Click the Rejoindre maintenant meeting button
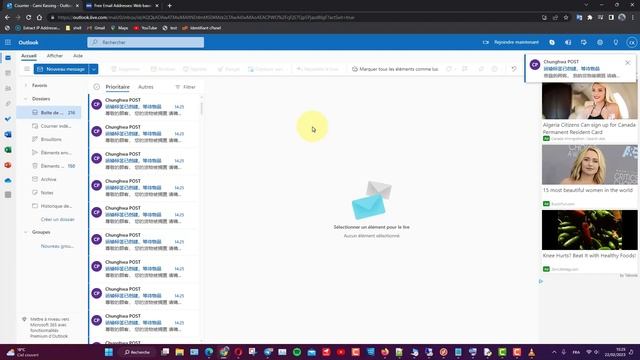 (511, 42)
